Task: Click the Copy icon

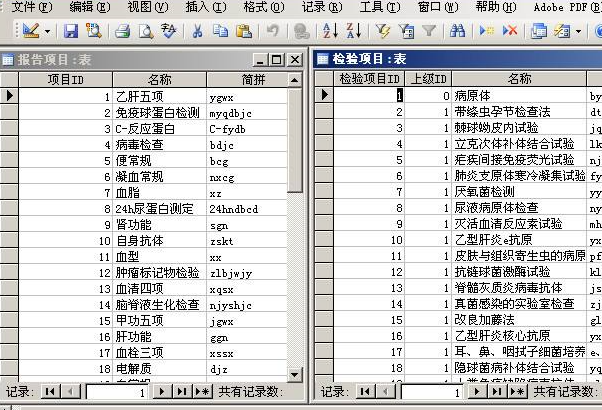Action: tap(220, 31)
